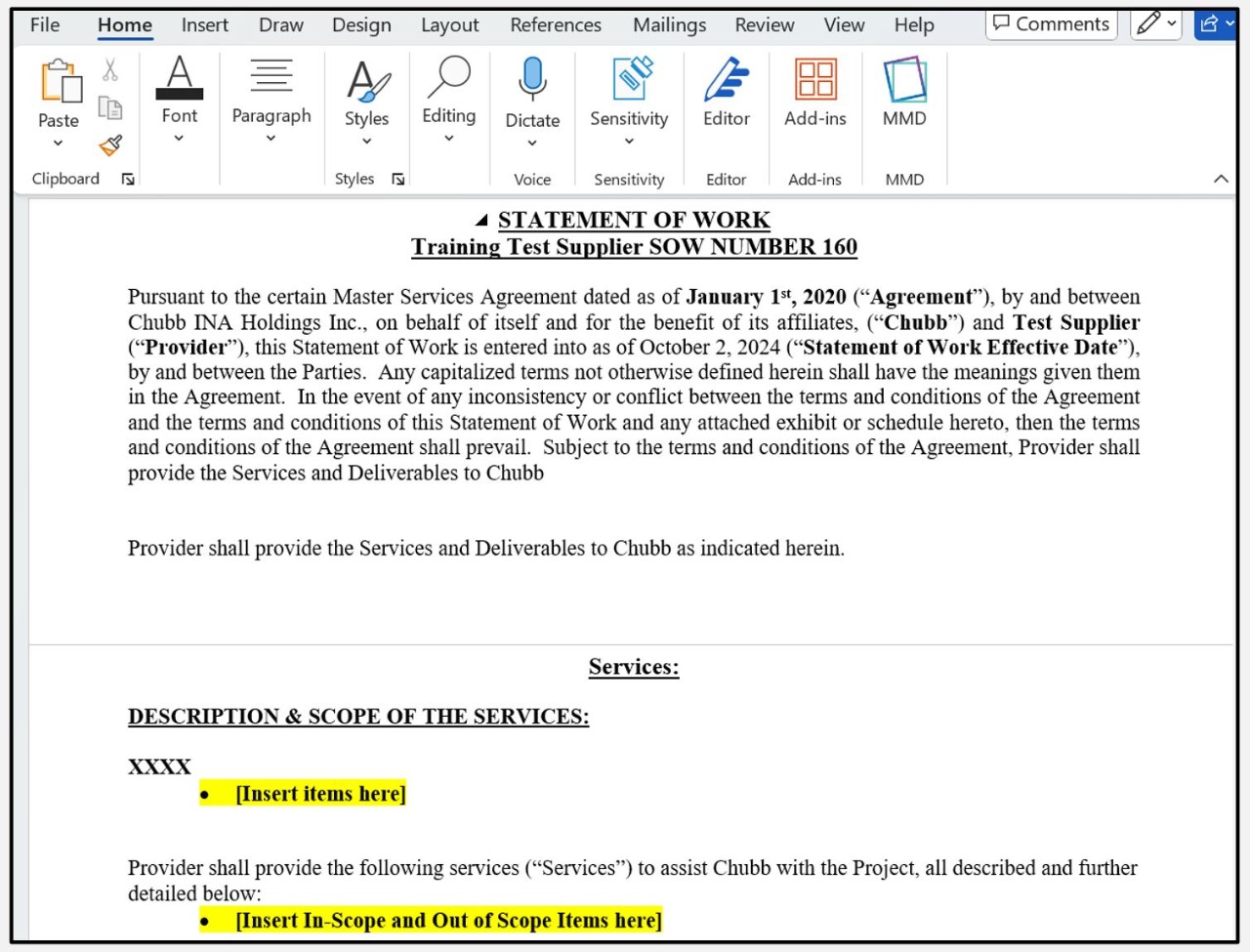Select the Format Painter brush
The image size is (1250, 952).
coord(110,145)
